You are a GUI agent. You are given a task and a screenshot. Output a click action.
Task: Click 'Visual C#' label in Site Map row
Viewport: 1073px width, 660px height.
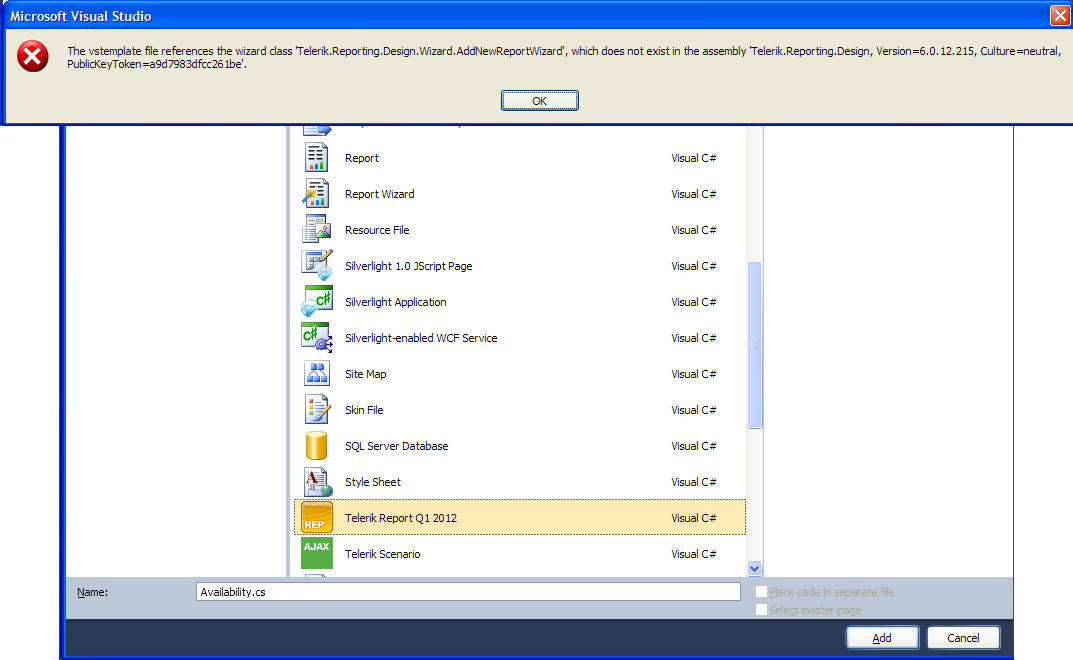click(x=693, y=375)
